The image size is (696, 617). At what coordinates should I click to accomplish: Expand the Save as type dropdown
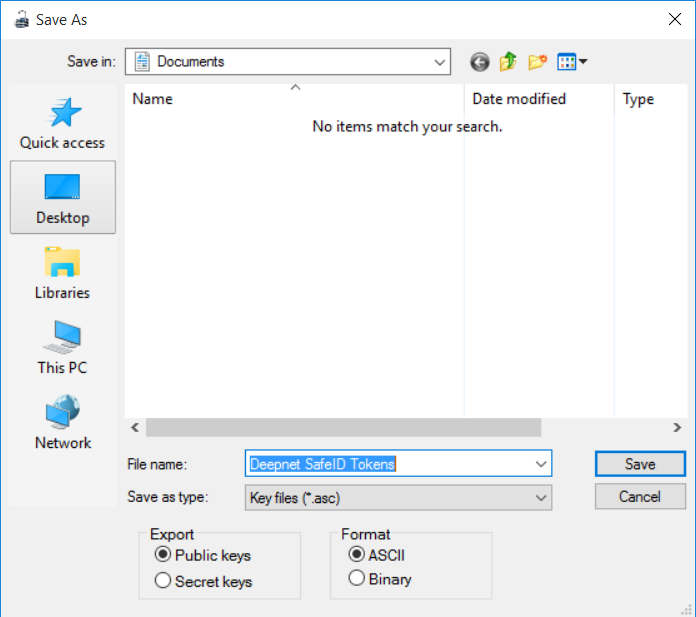click(541, 497)
